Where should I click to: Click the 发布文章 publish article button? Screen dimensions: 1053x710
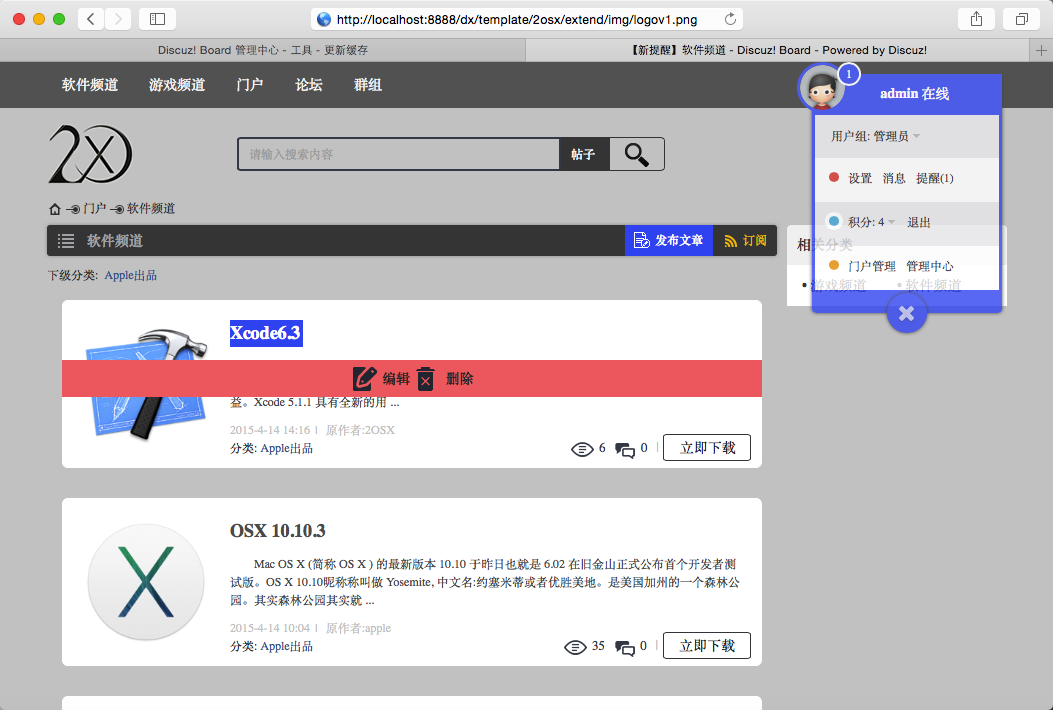pos(669,240)
